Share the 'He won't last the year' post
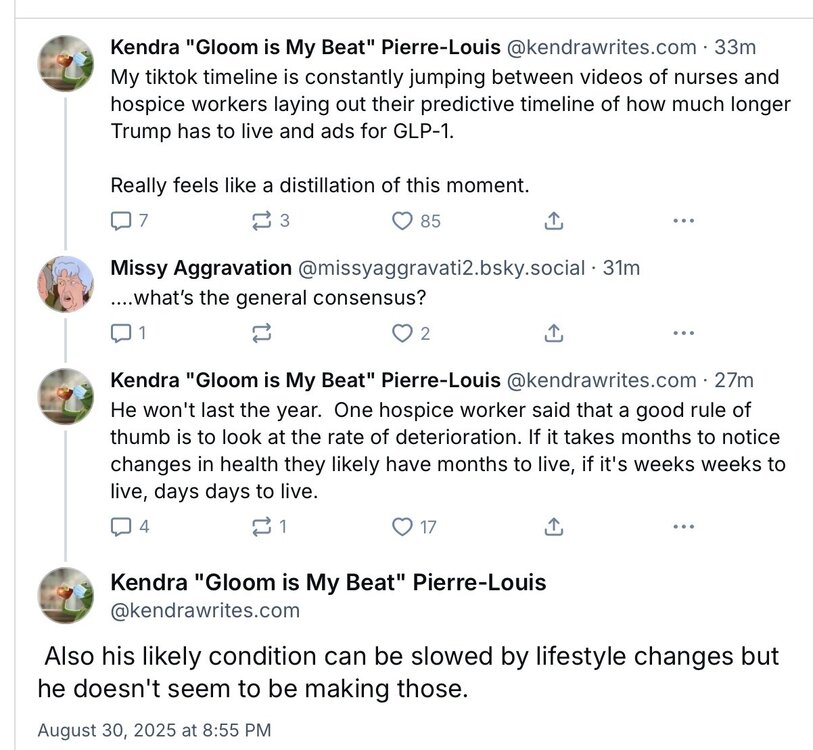Screen dimensions: 813x750 pos(554,525)
